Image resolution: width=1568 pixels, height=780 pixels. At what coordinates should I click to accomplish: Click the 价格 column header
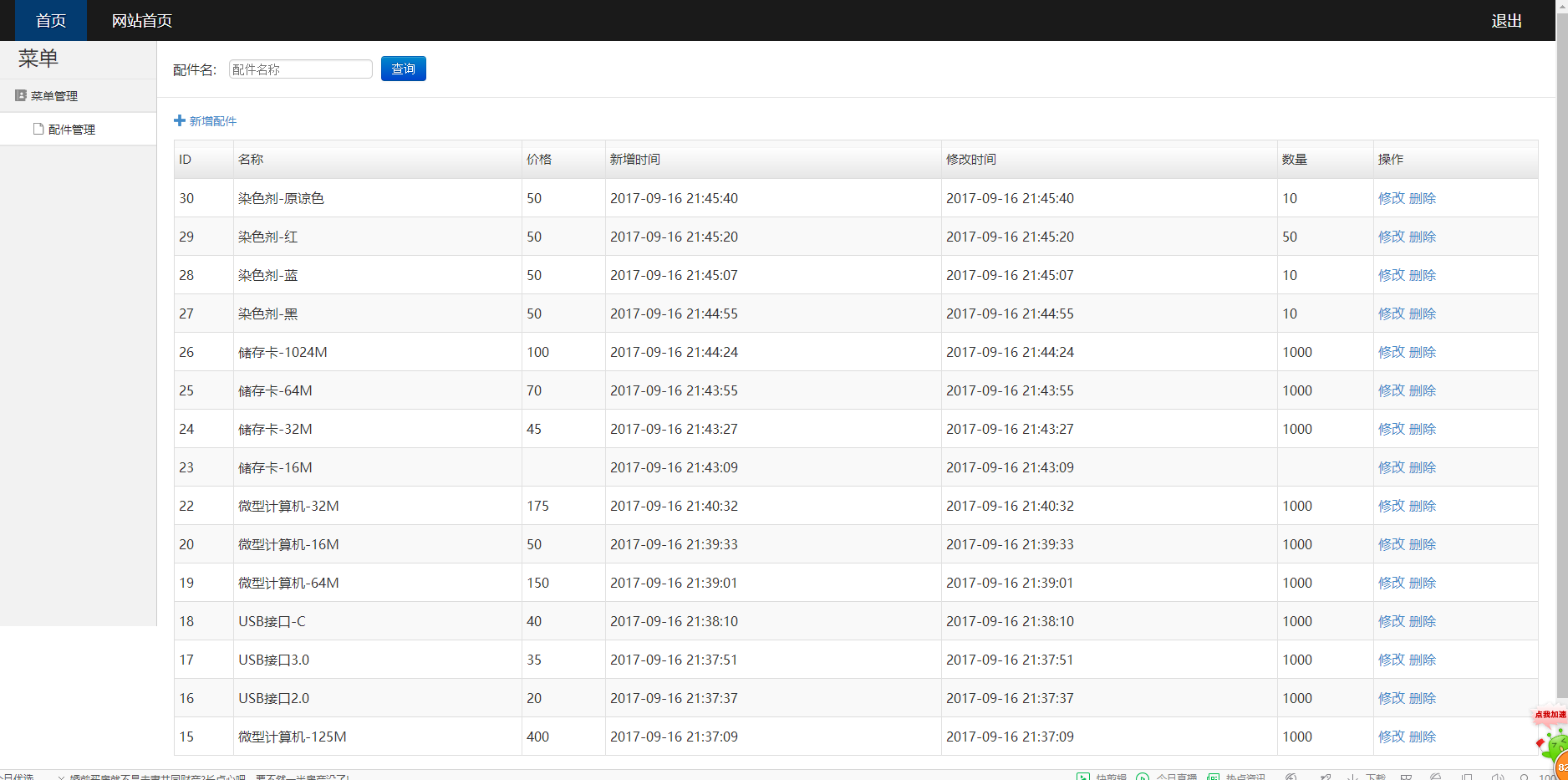click(564, 160)
